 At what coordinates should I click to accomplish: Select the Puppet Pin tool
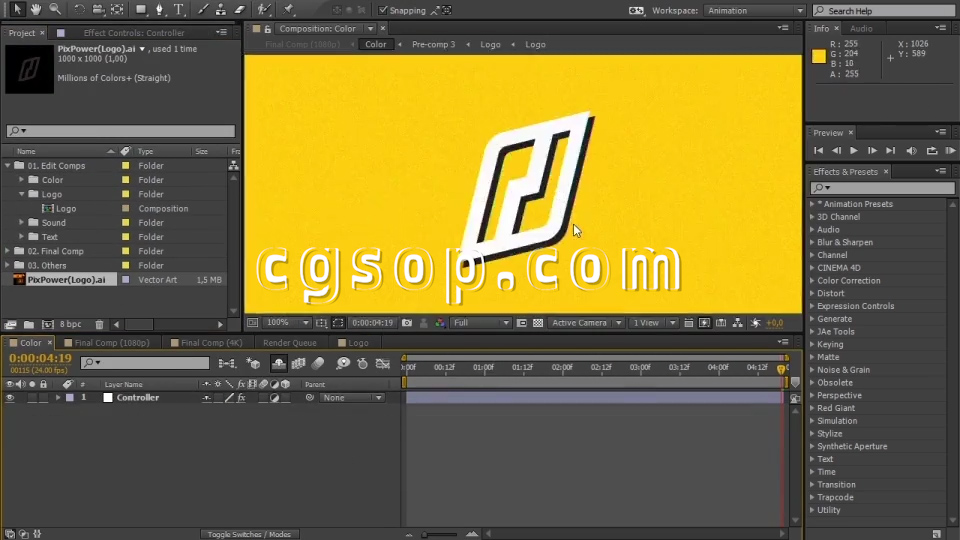(x=288, y=10)
